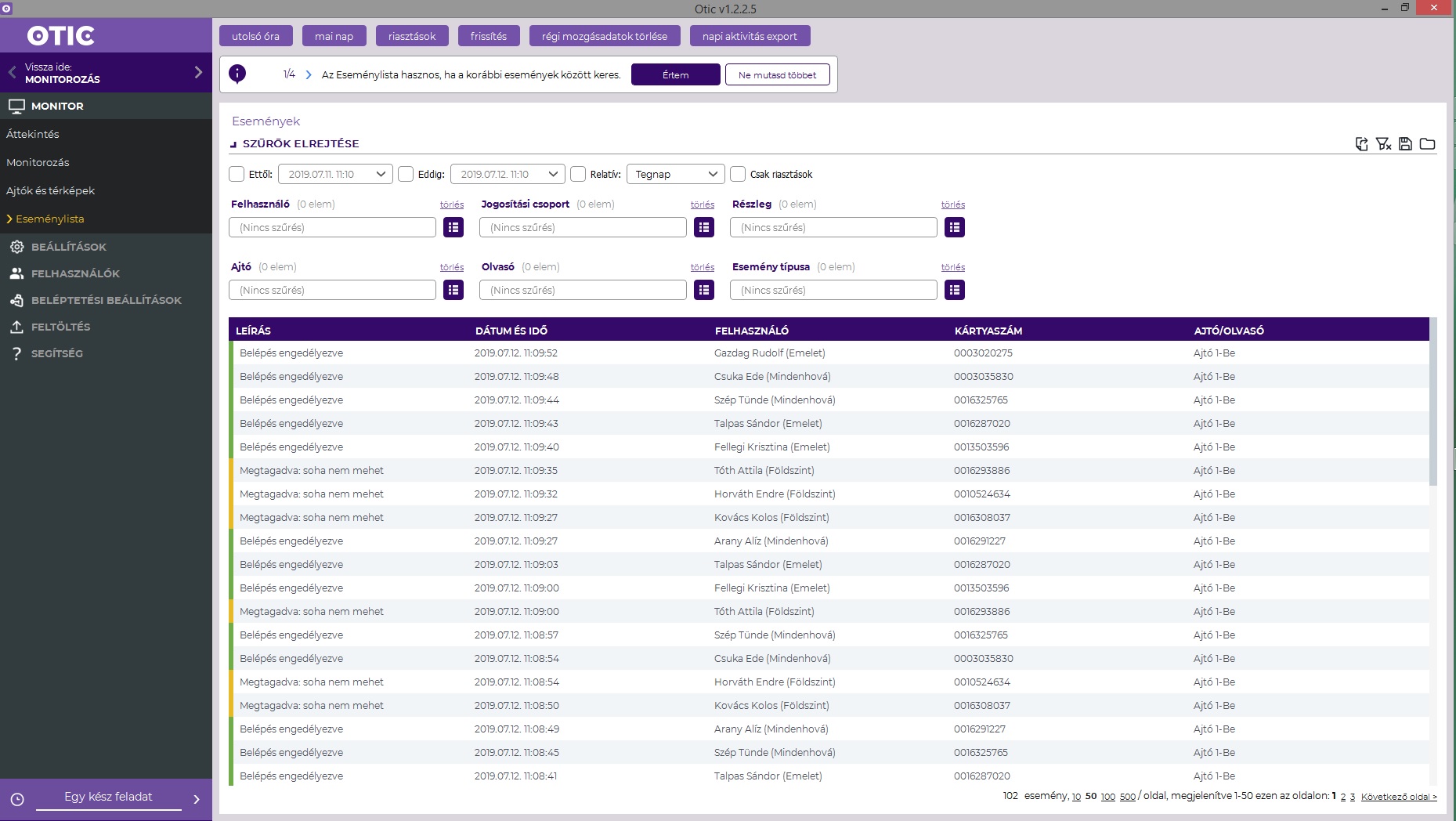
Task: Click the napi aktivitás export button
Action: pos(750,36)
